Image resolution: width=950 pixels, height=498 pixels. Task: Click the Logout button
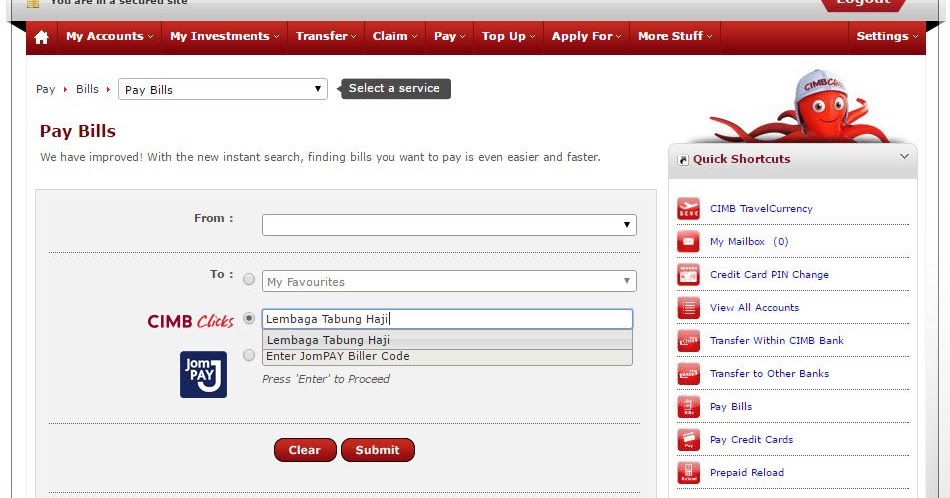click(863, 5)
